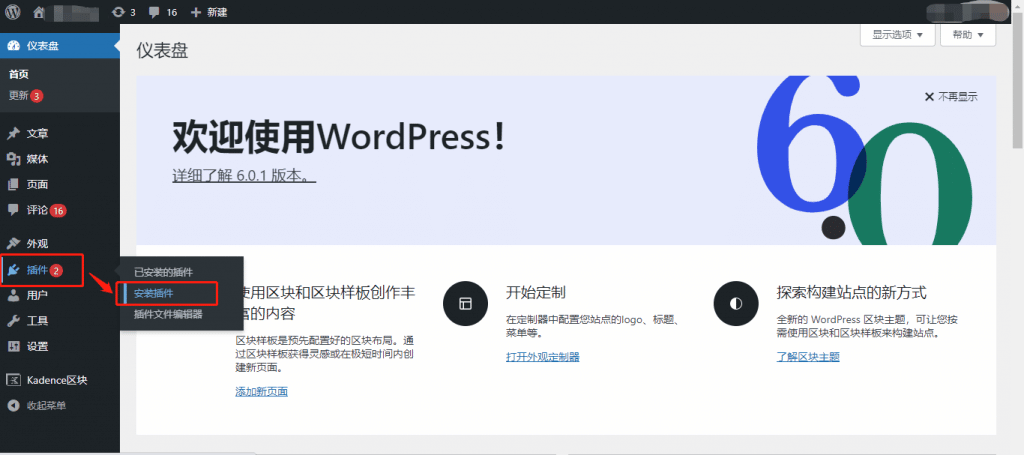Click the 开始定制 heading
The image size is (1024, 455).
[x=536, y=292]
